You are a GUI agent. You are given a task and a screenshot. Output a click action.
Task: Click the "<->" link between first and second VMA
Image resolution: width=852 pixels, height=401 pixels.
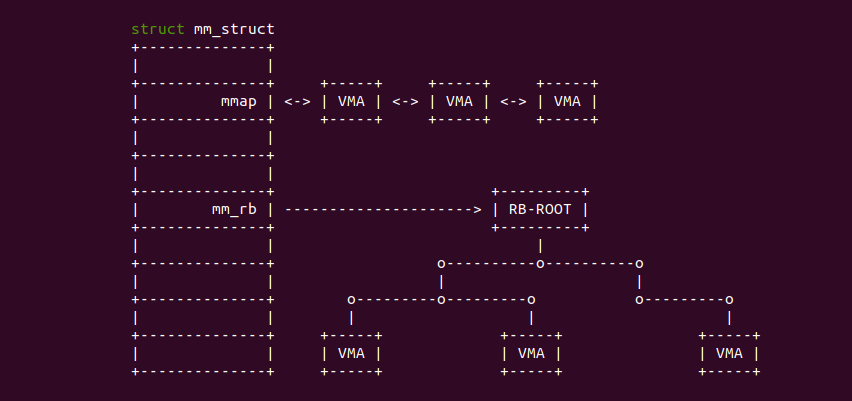[x=405, y=101]
